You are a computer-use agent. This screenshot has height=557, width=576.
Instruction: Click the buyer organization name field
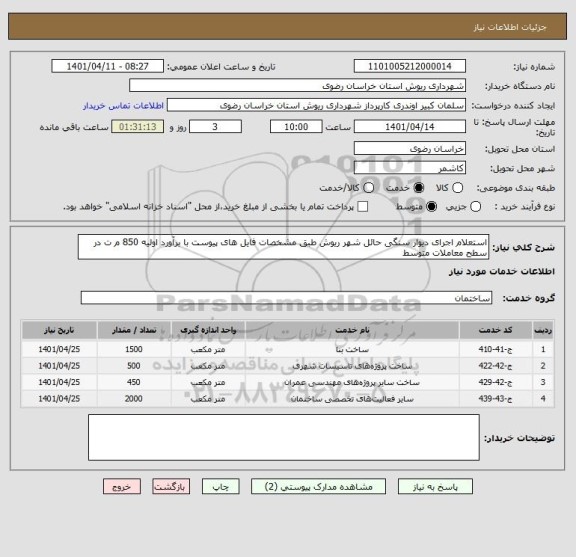(298, 86)
